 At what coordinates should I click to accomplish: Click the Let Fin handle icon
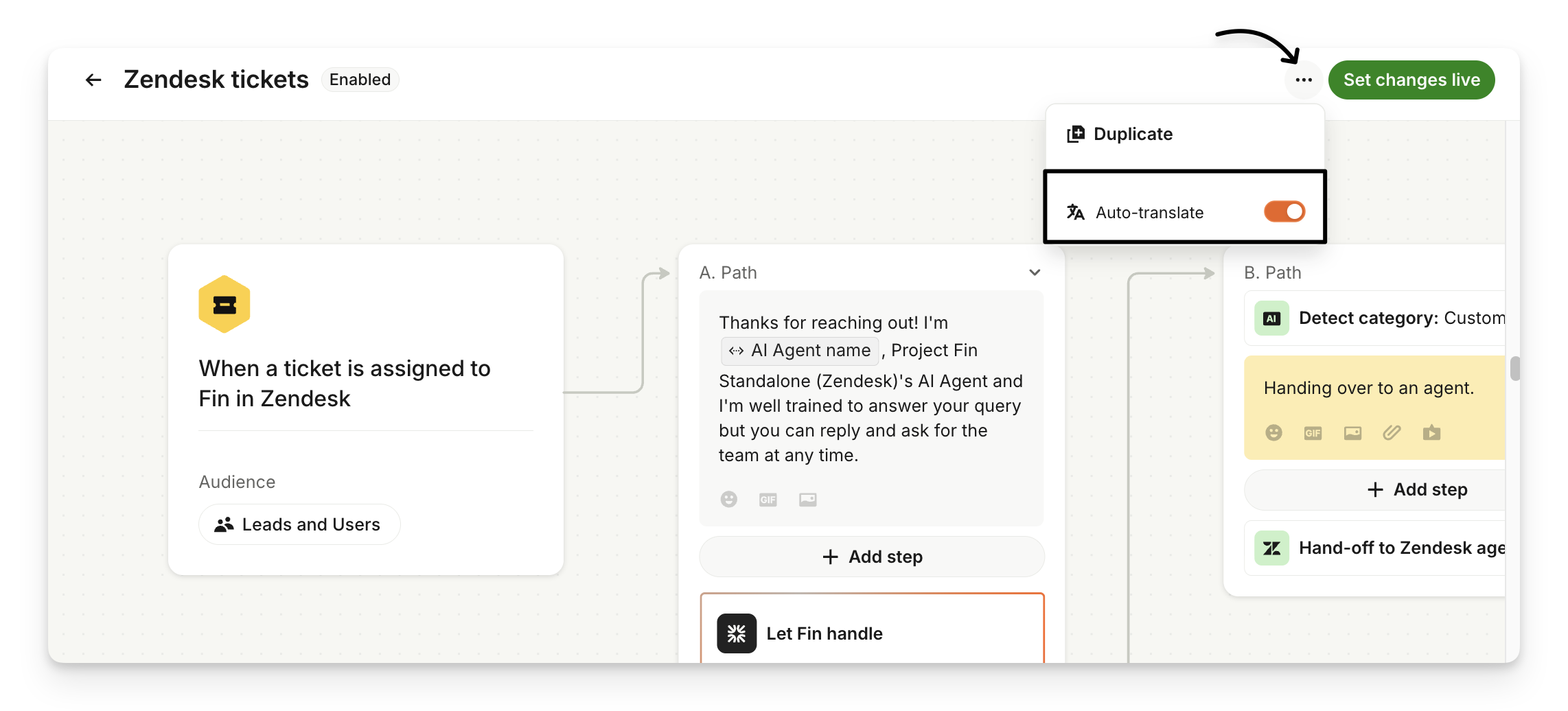point(737,633)
